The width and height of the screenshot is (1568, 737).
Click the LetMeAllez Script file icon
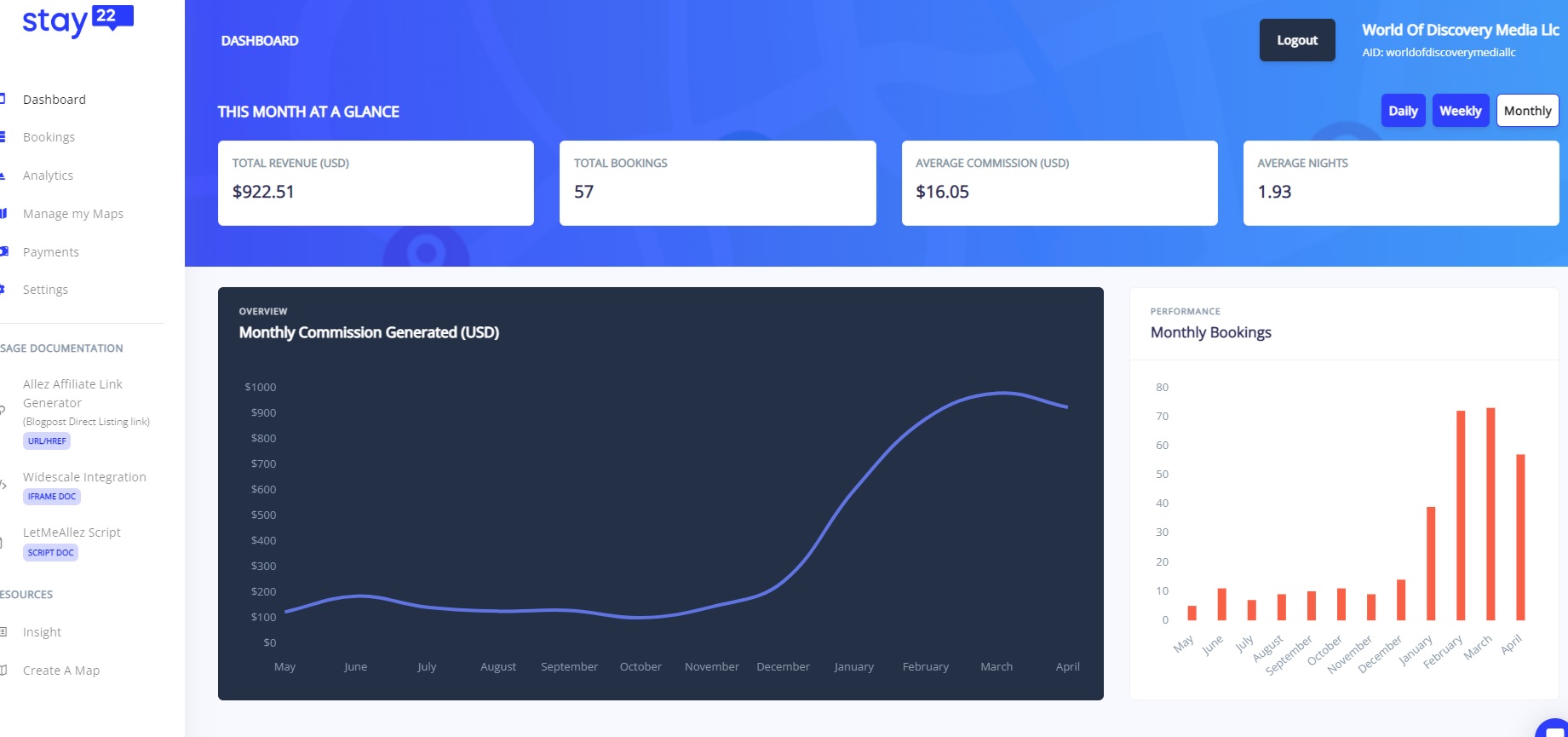click(x=2, y=542)
